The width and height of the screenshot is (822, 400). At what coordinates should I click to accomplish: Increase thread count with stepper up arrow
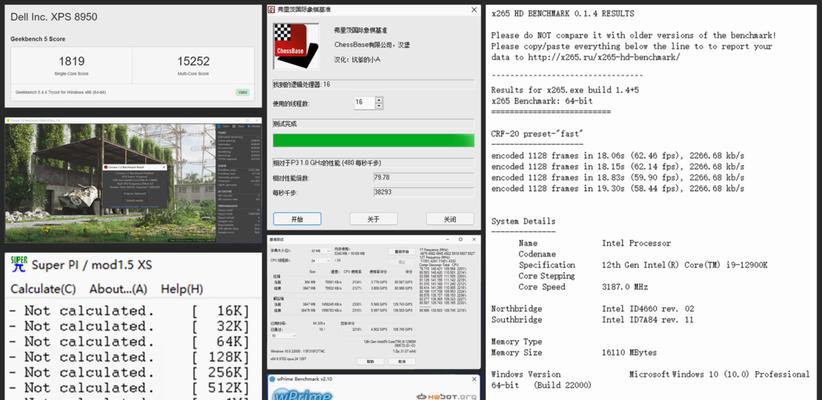point(379,100)
